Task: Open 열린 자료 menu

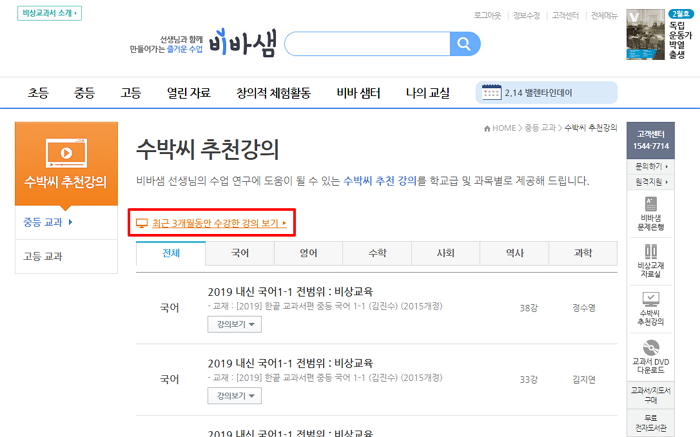Action: tap(188, 93)
